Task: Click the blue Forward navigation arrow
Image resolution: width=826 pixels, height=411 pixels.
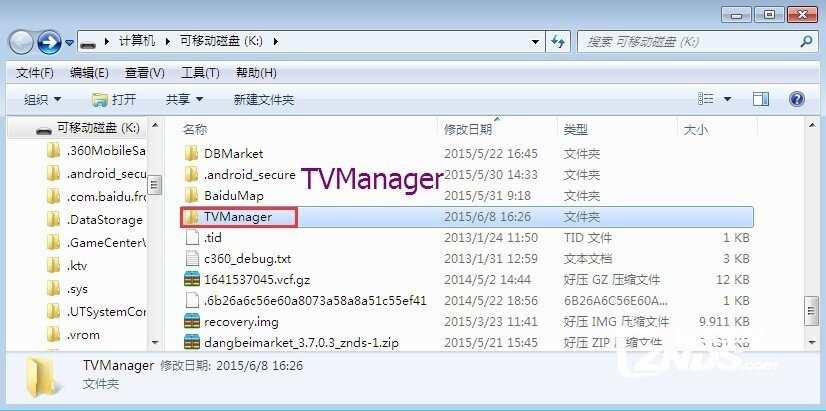Action: click(x=50, y=42)
